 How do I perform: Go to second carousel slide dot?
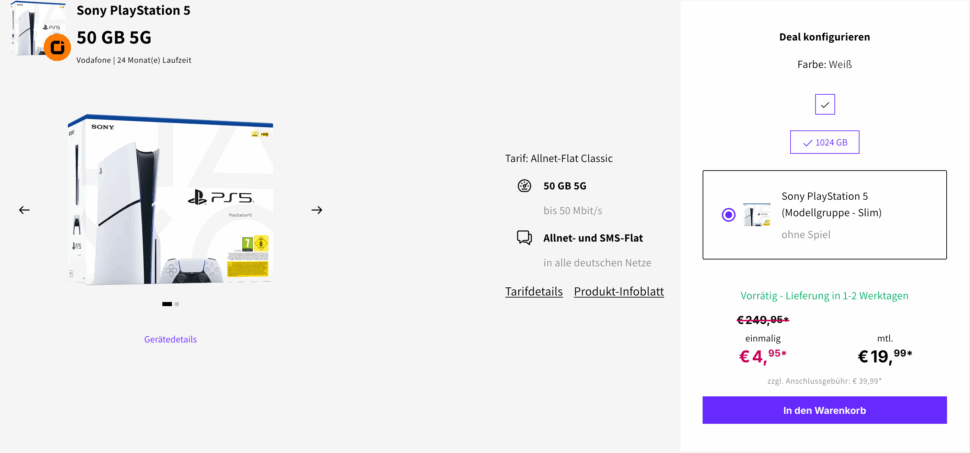pos(177,303)
